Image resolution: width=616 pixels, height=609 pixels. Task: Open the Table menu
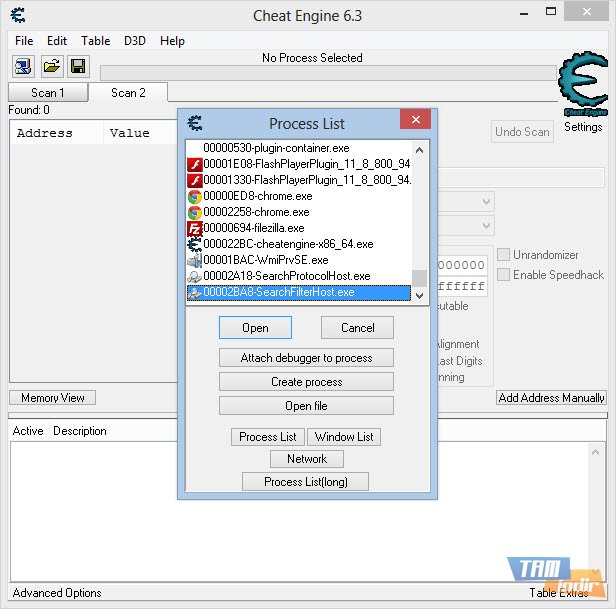point(95,41)
